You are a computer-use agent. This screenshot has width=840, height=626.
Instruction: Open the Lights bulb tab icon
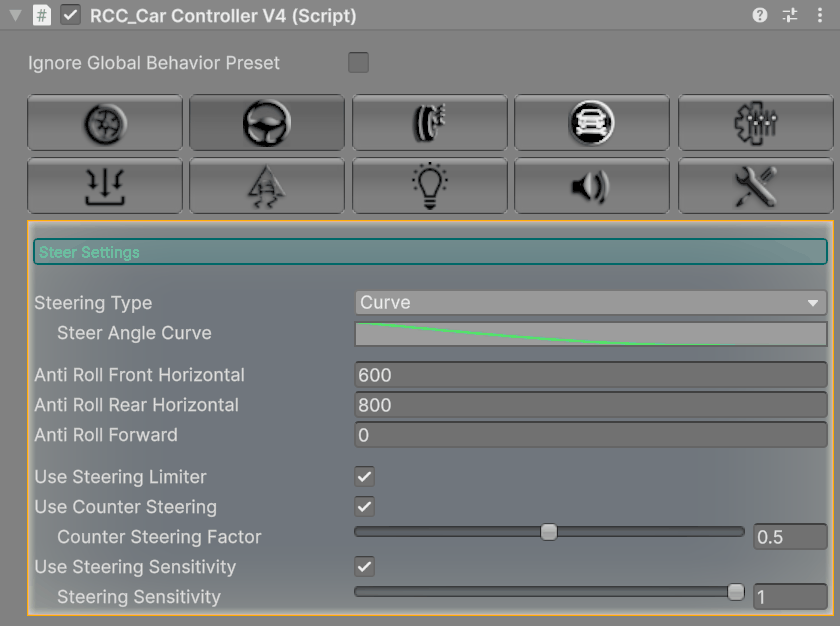tap(430, 186)
